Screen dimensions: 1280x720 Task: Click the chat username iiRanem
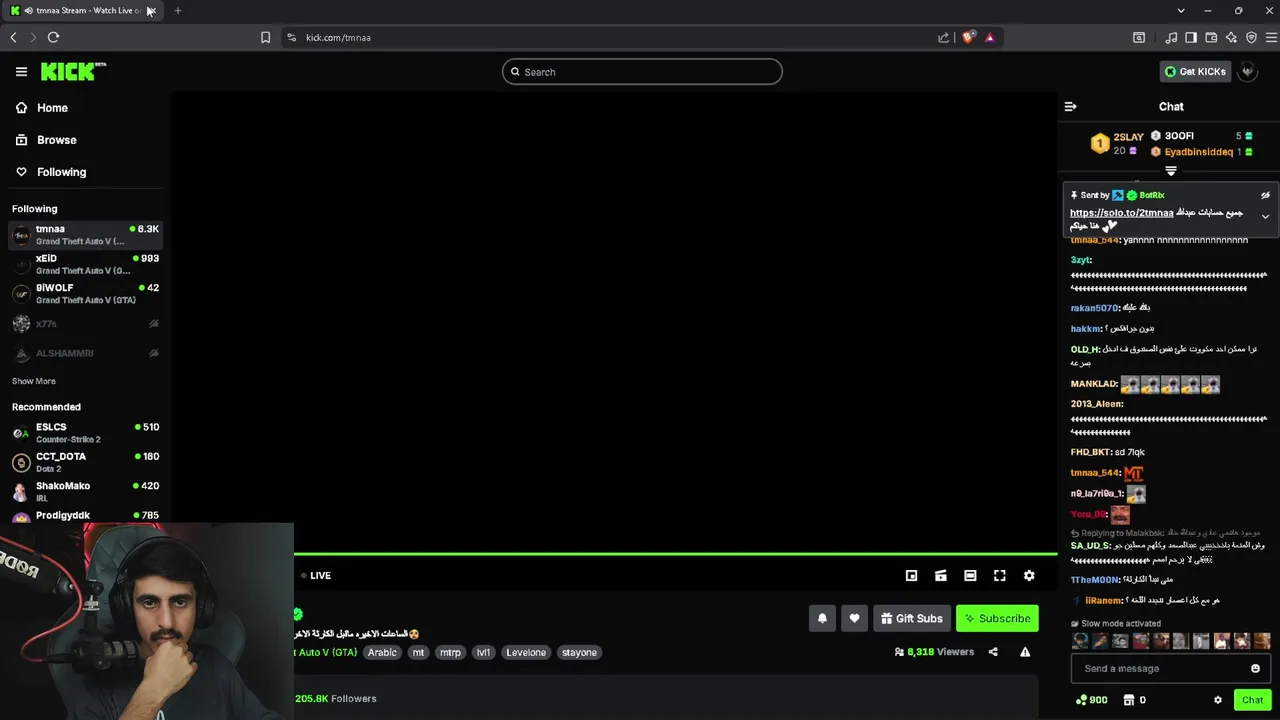1103,600
